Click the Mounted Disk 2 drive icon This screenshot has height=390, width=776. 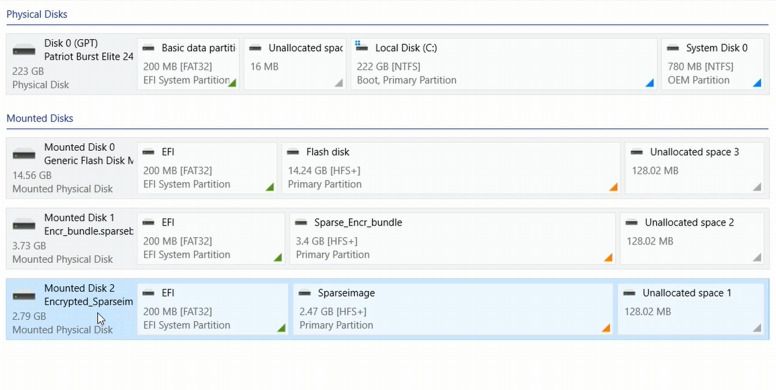(24, 295)
